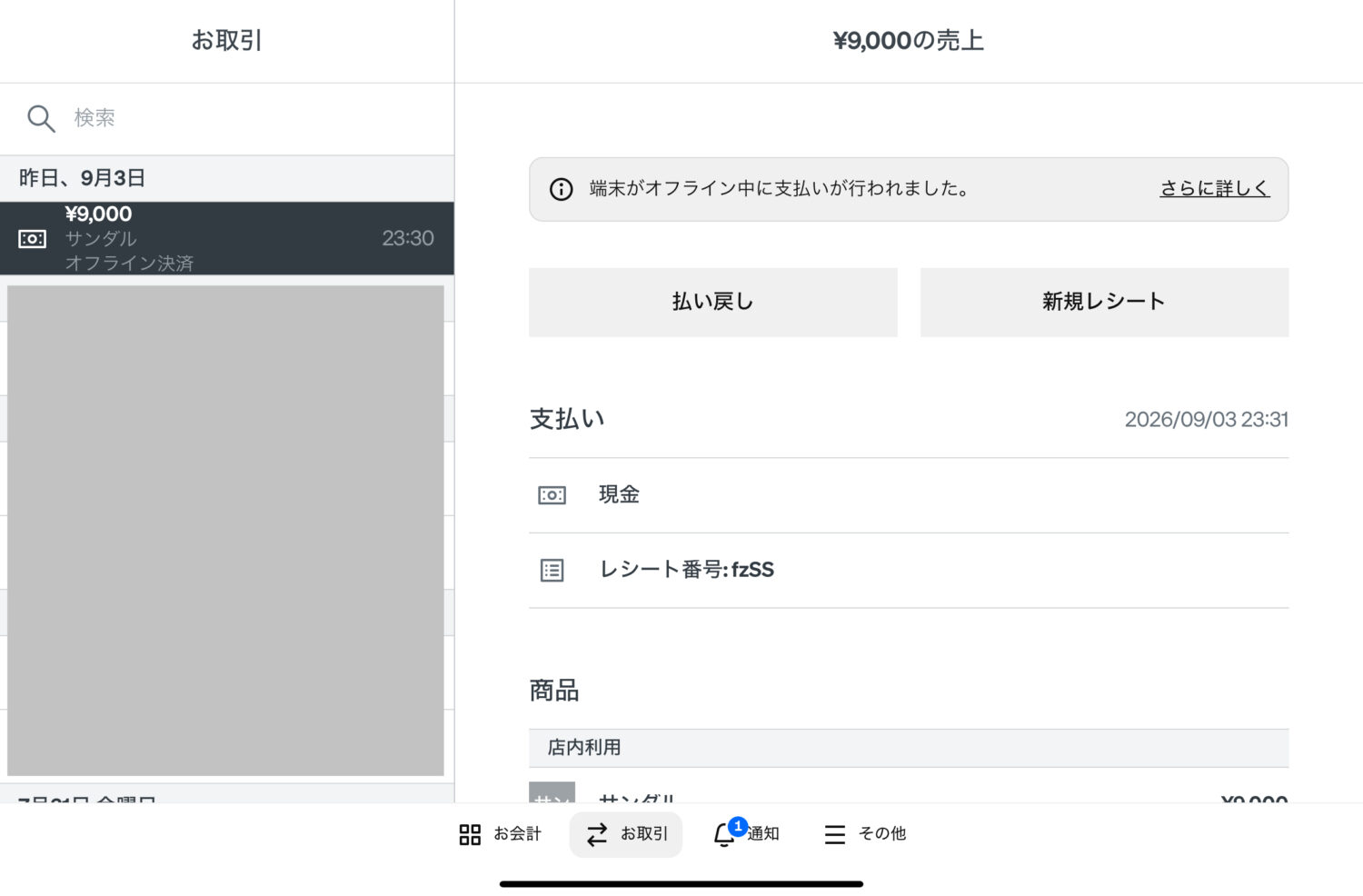Click the 商品 section heading

pos(554,691)
